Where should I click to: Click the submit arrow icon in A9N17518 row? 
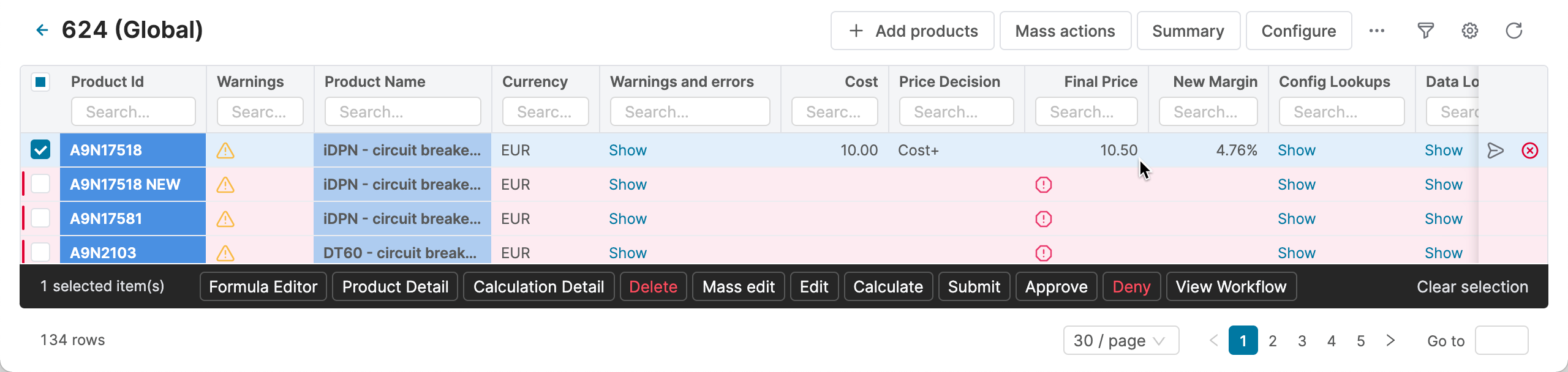click(x=1495, y=151)
